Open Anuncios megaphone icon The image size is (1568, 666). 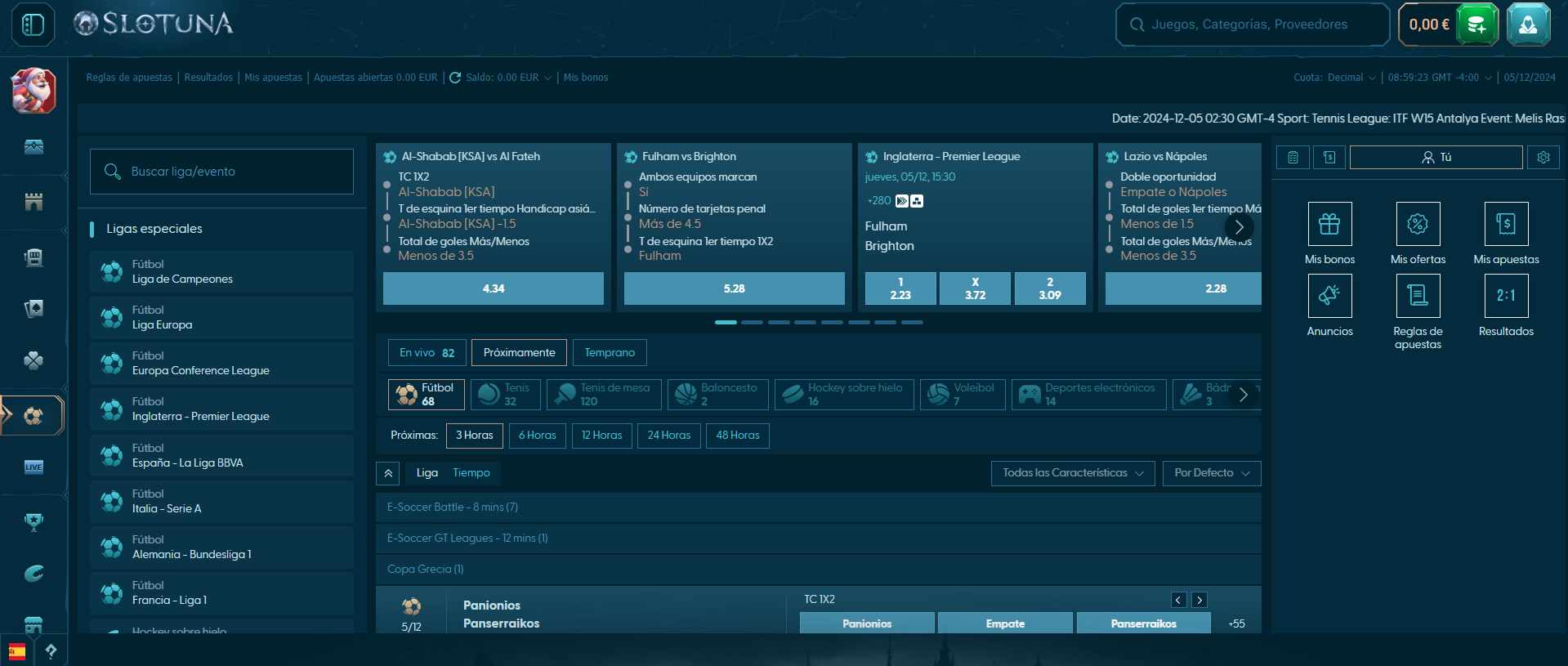[1329, 296]
